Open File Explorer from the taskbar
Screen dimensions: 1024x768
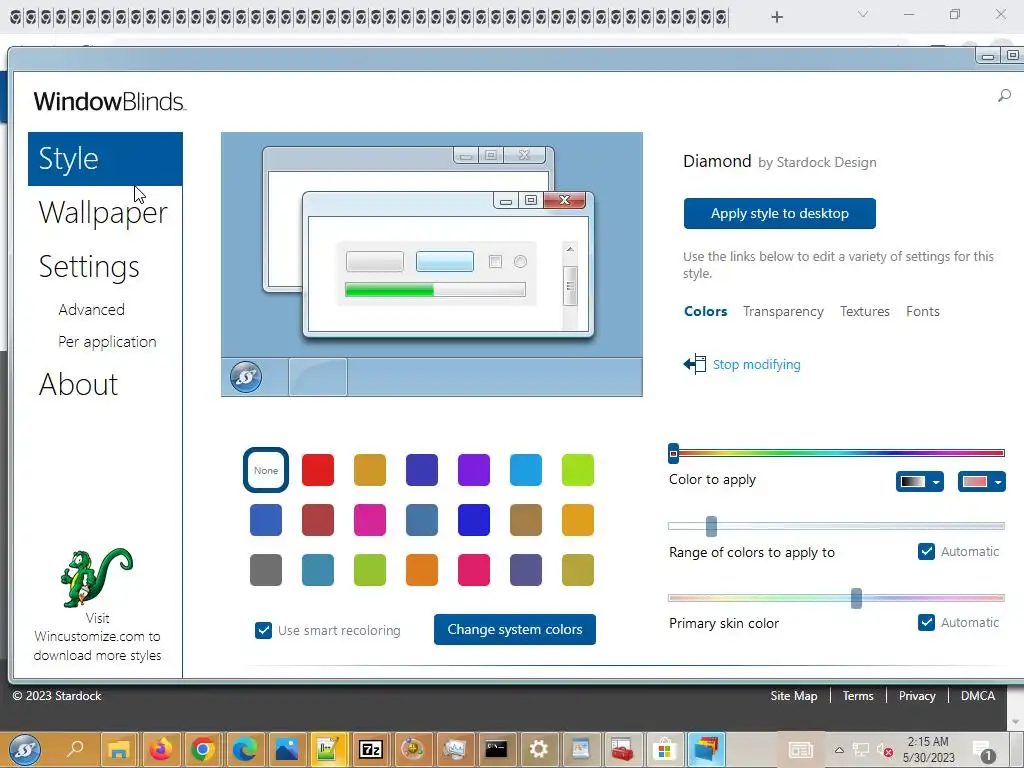[119, 750]
